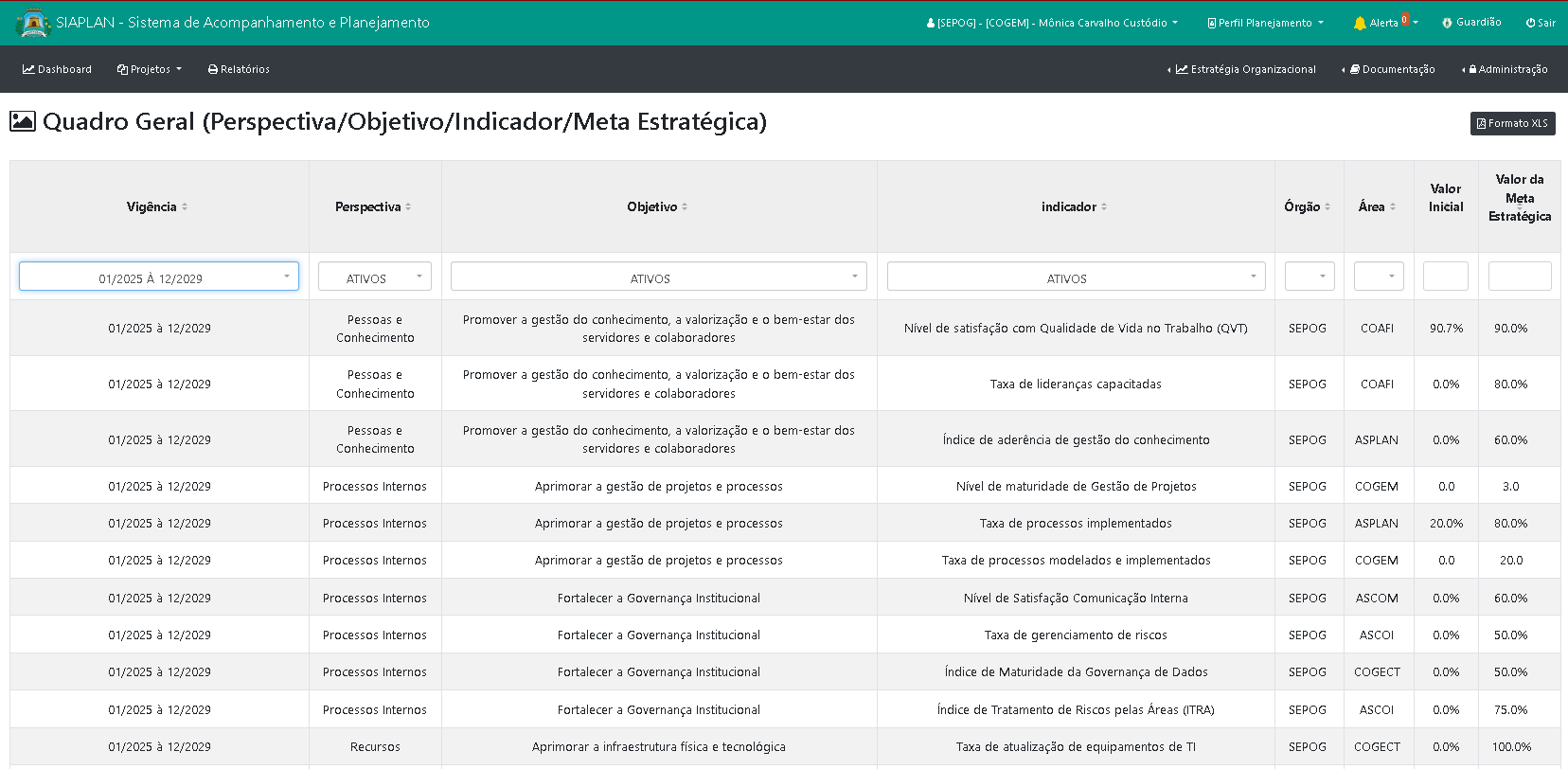Click 'Aprimorar a infraestrutura física e tecnológica' cell
The height and width of the screenshot is (769, 1568).
(659, 747)
